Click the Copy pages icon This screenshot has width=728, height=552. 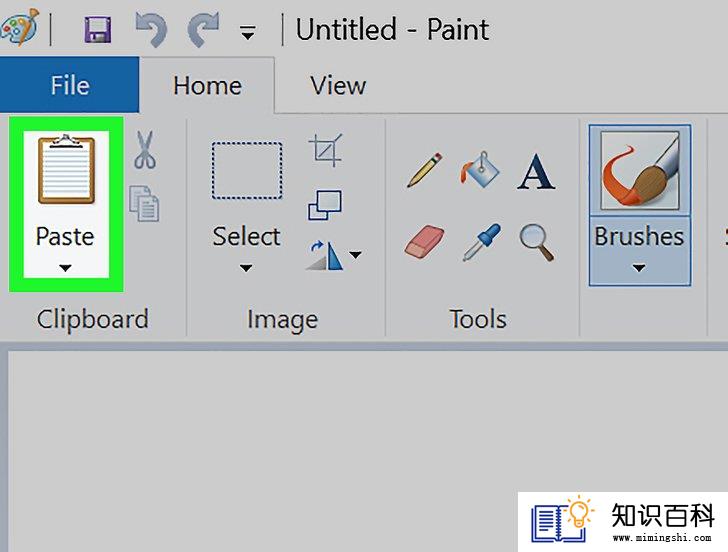(x=144, y=203)
